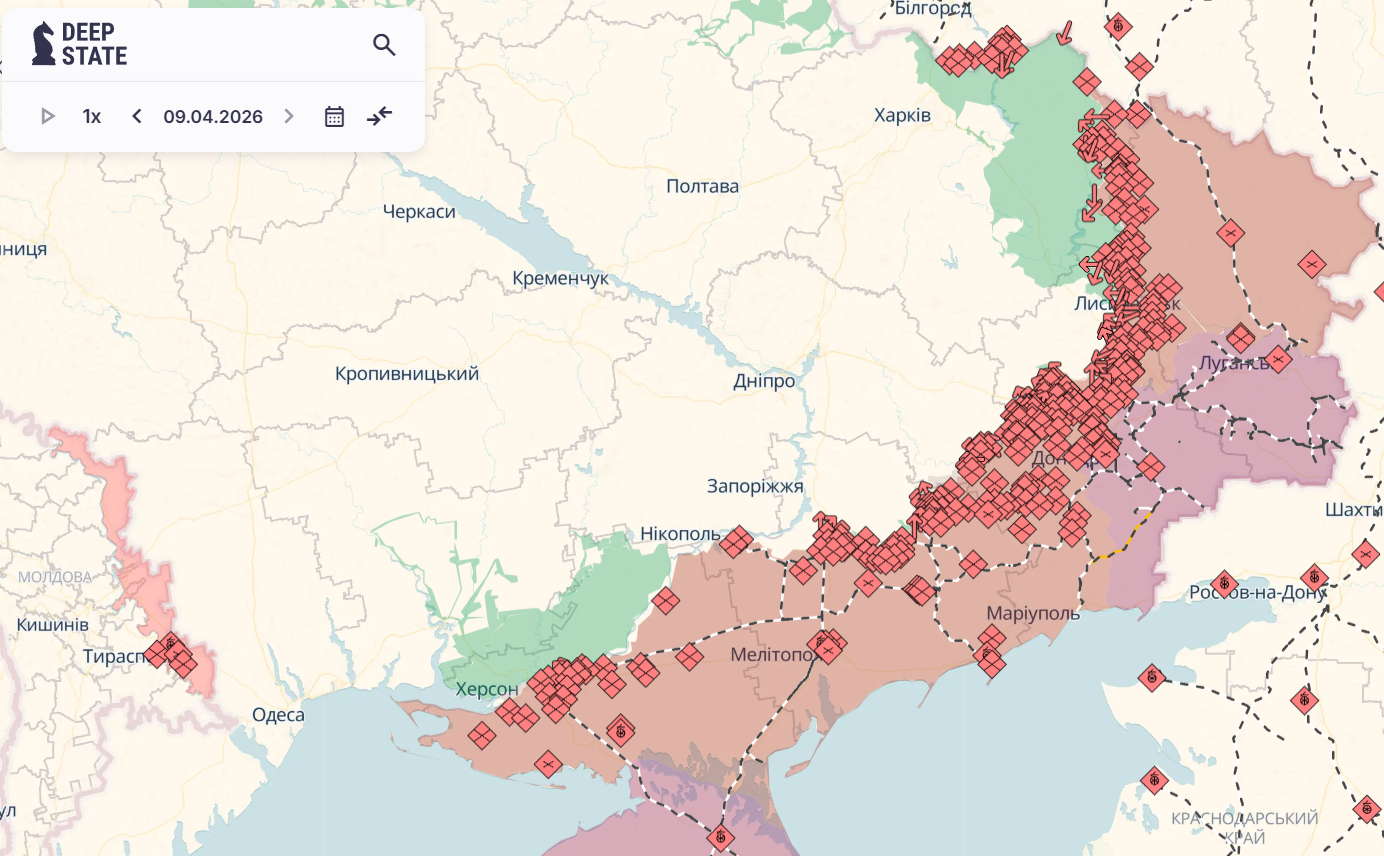Click the Дніпро city label
The width and height of the screenshot is (1384, 856).
click(764, 381)
